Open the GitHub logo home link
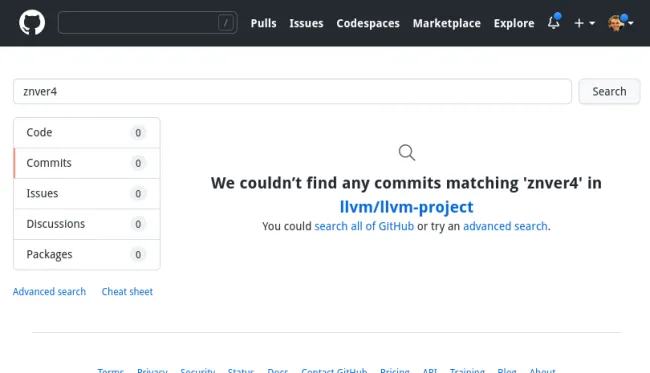The width and height of the screenshot is (650, 373). click(x=32, y=23)
